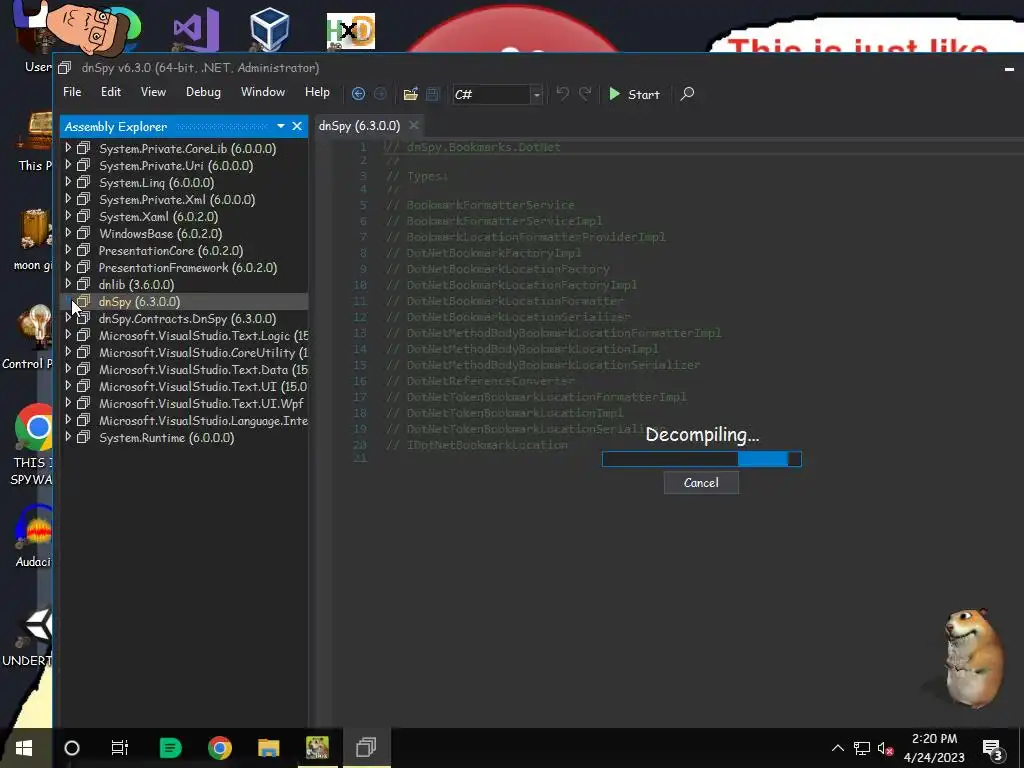Image resolution: width=1024 pixels, height=768 pixels.
Task: Click dnSpy title bar window icon
Action: (x=64, y=67)
